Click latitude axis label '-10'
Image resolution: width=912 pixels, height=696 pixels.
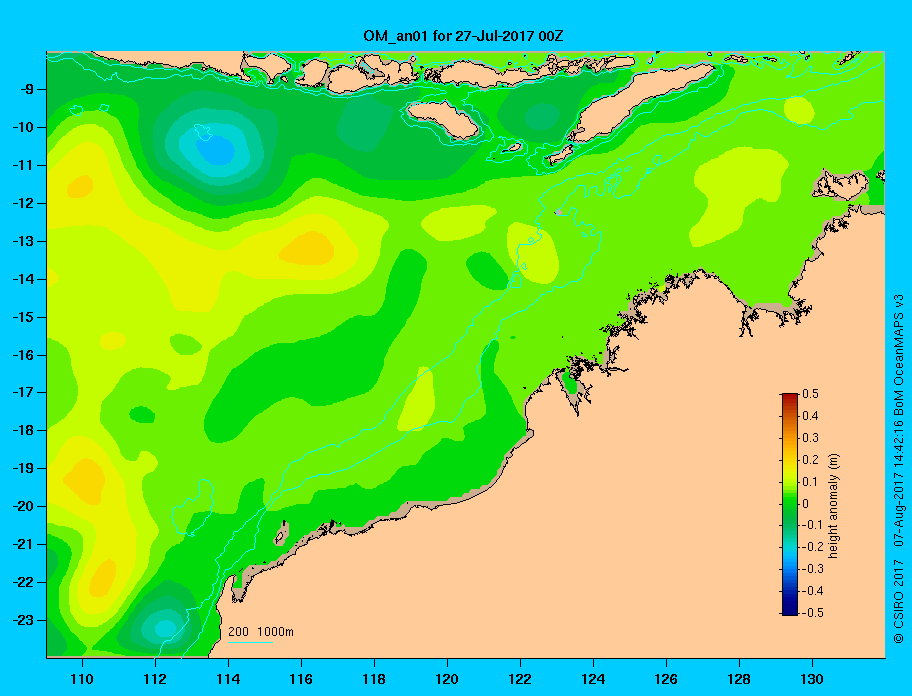(23, 127)
